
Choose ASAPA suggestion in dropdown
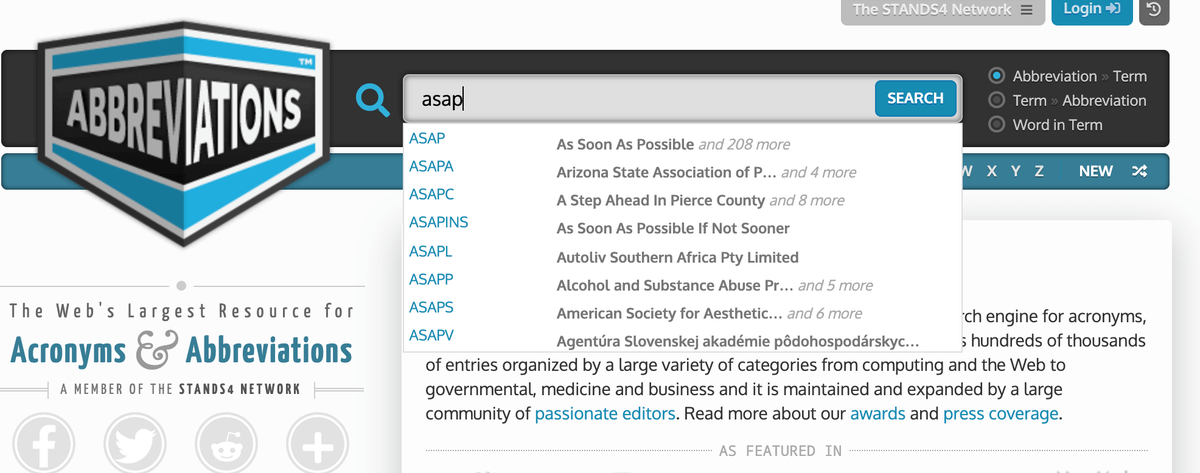(x=431, y=166)
